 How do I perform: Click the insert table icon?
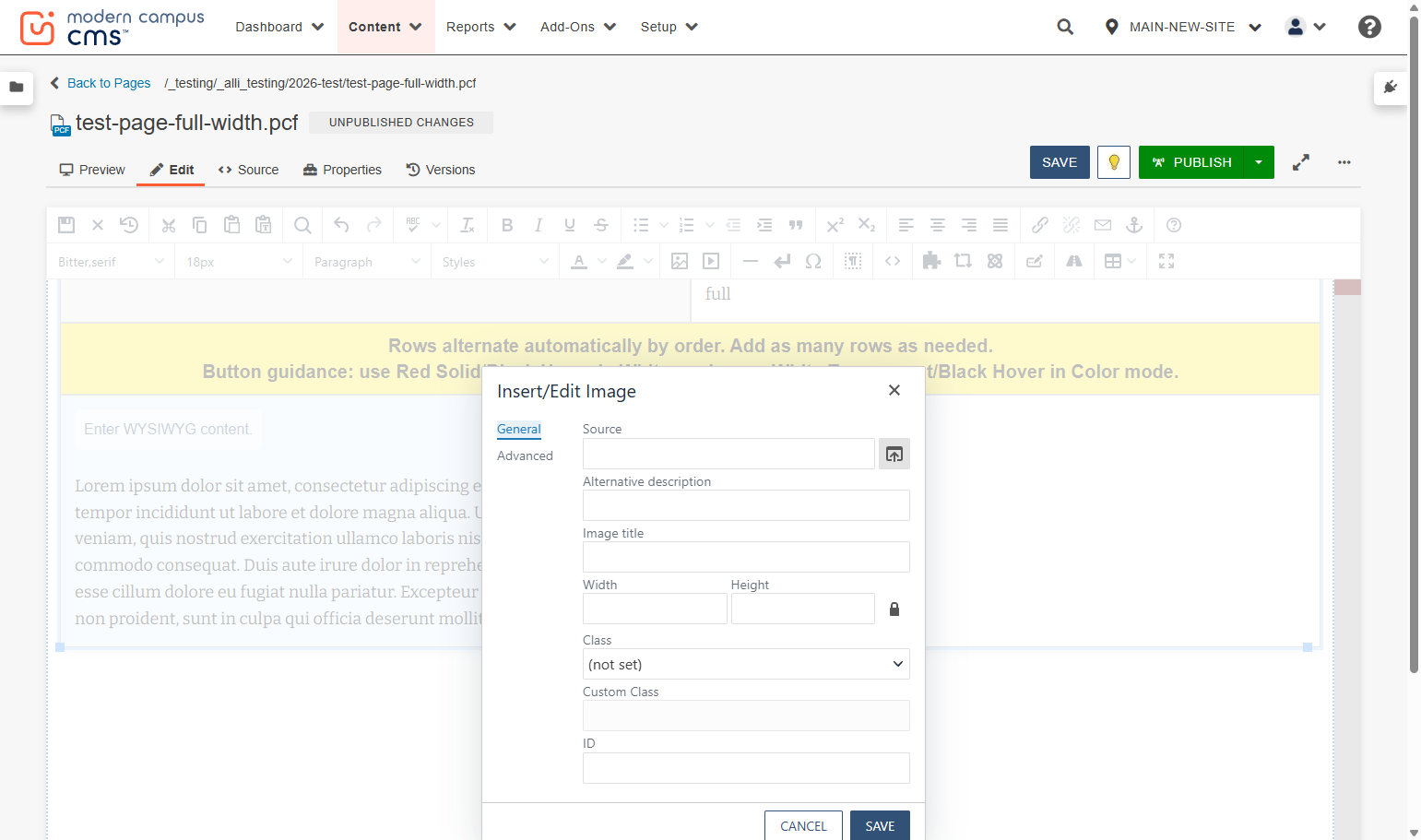click(x=1113, y=262)
